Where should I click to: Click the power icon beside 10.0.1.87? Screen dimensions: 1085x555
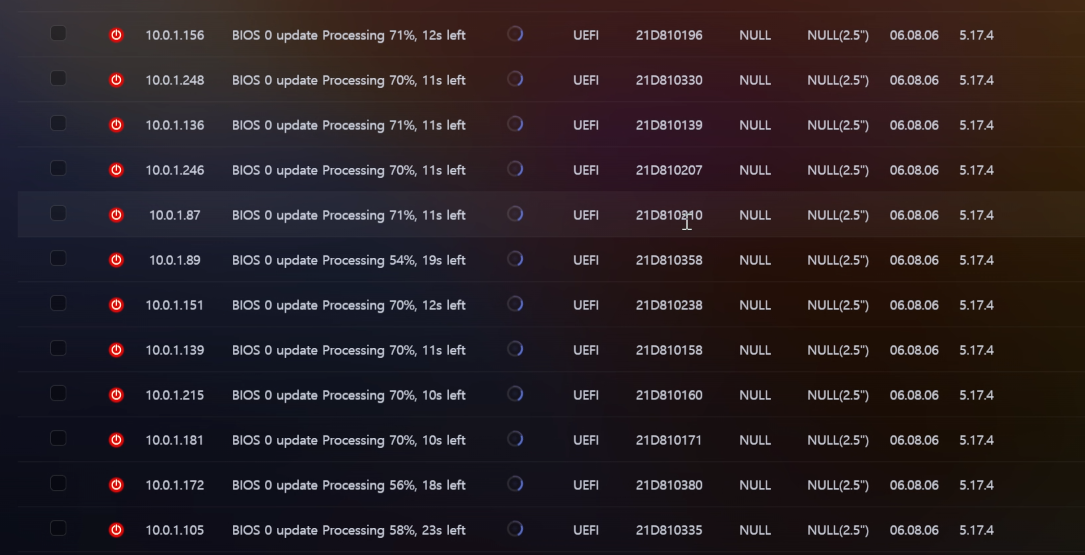click(x=116, y=215)
